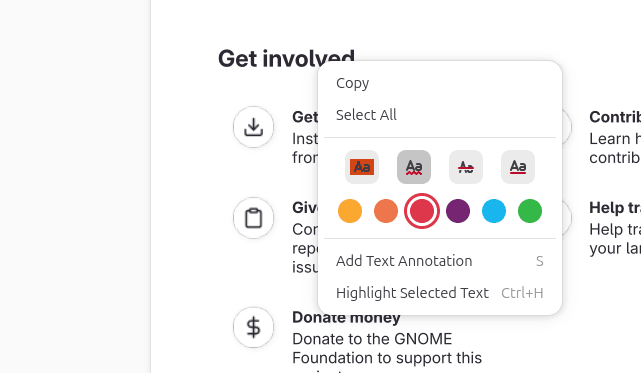
Task: Pick the strikethrough annotation style icon
Action: click(466, 167)
